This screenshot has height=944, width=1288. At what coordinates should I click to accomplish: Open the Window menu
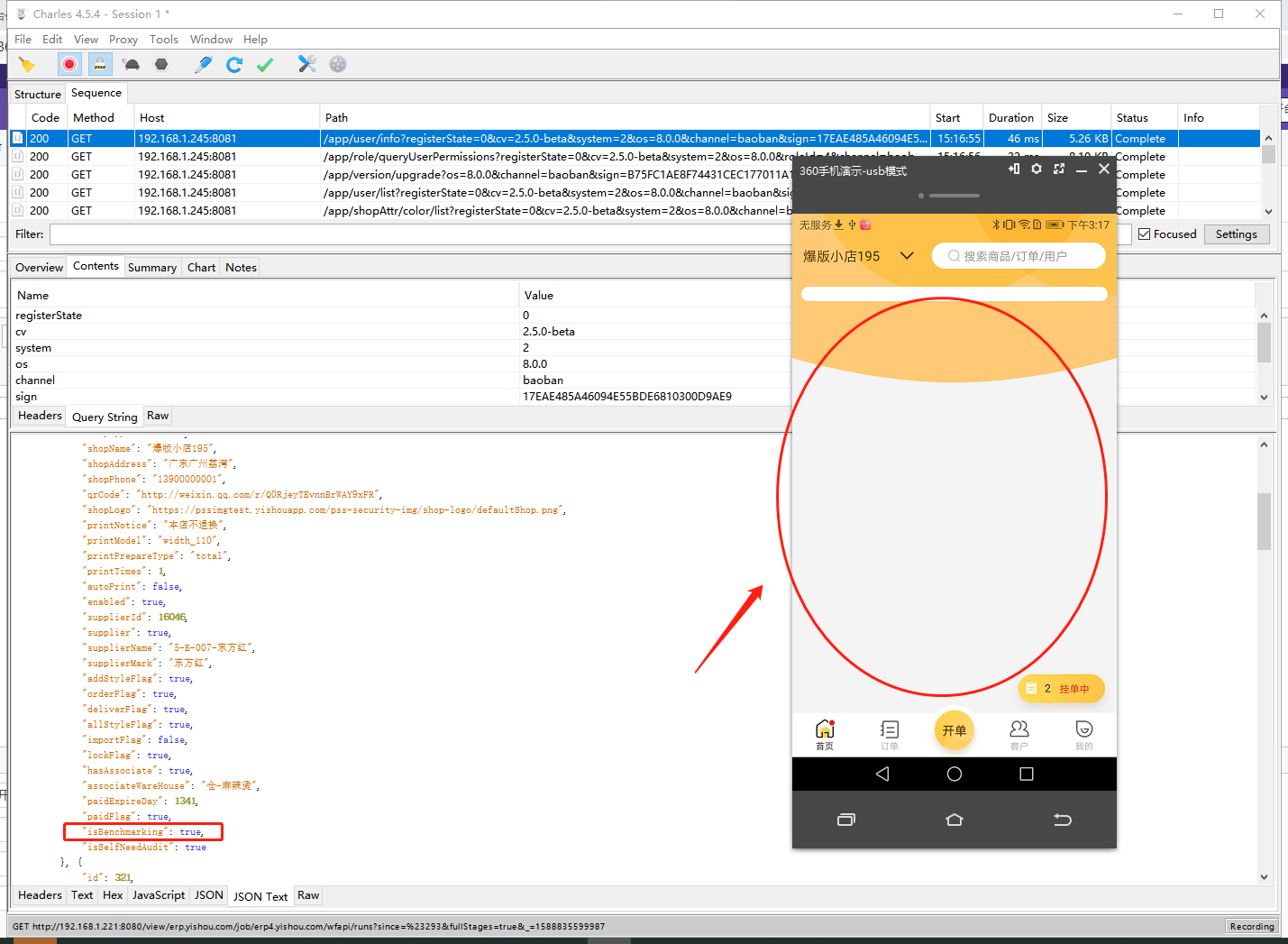pyautogui.click(x=211, y=40)
